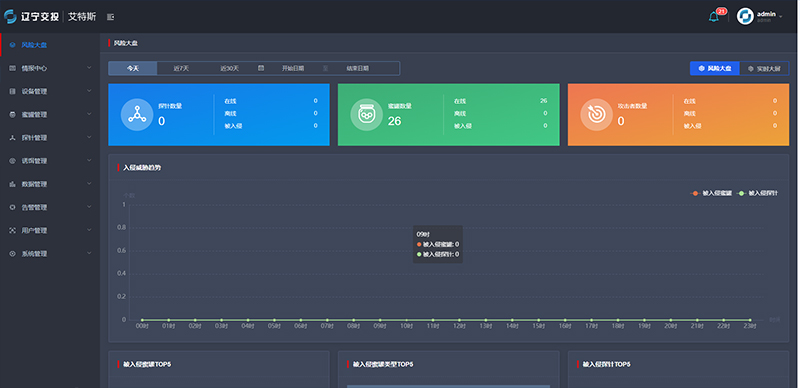The height and width of the screenshot is (388, 800).
Task: Click the probe node icon in the blue card
Action: click(x=137, y=115)
